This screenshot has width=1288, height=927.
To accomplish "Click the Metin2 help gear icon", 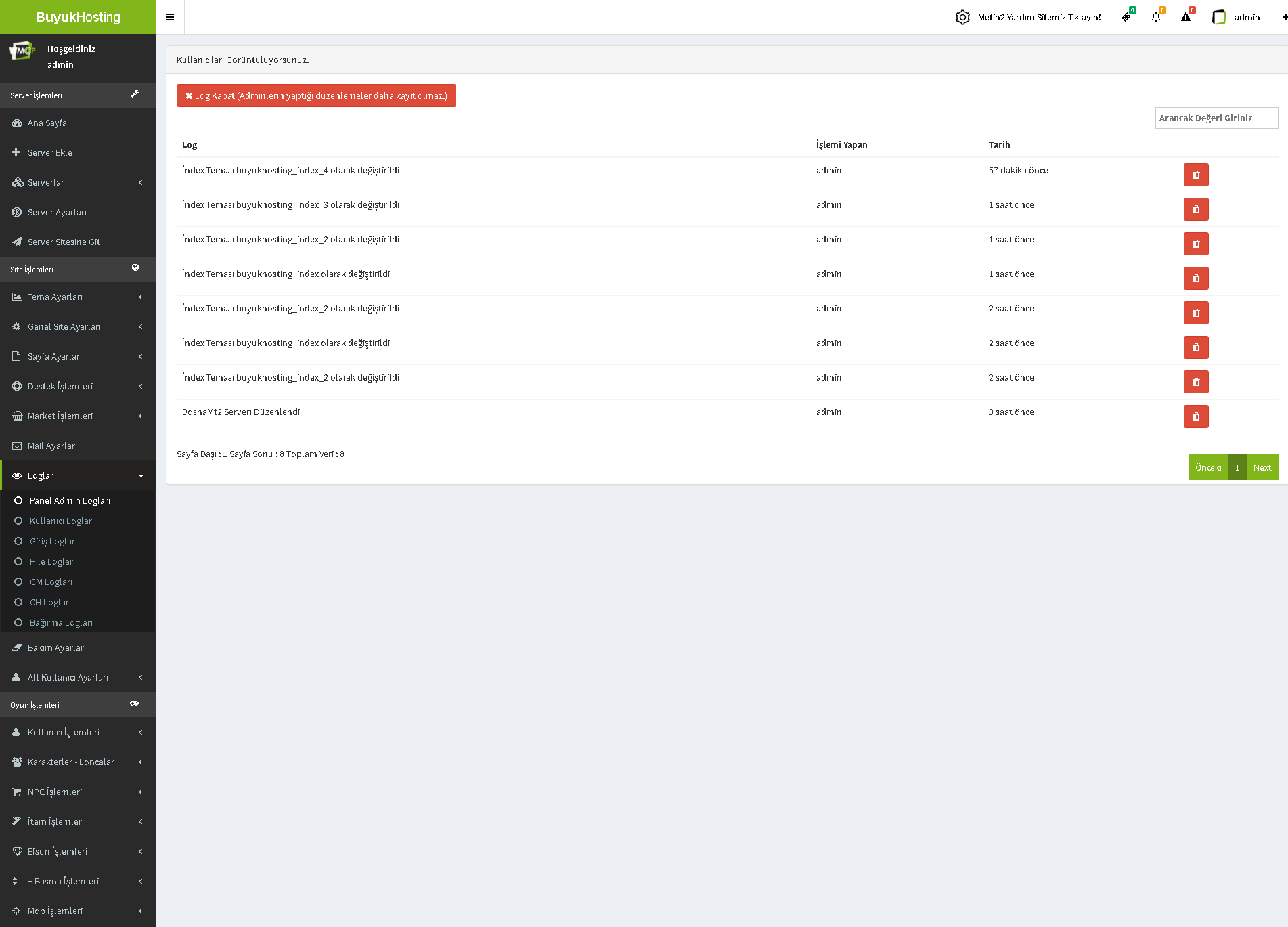I will [x=962, y=17].
